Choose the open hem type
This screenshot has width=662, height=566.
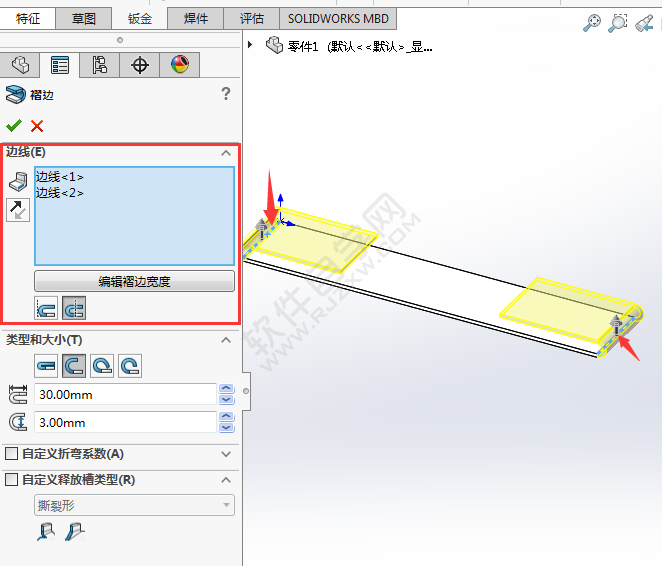coord(74,366)
